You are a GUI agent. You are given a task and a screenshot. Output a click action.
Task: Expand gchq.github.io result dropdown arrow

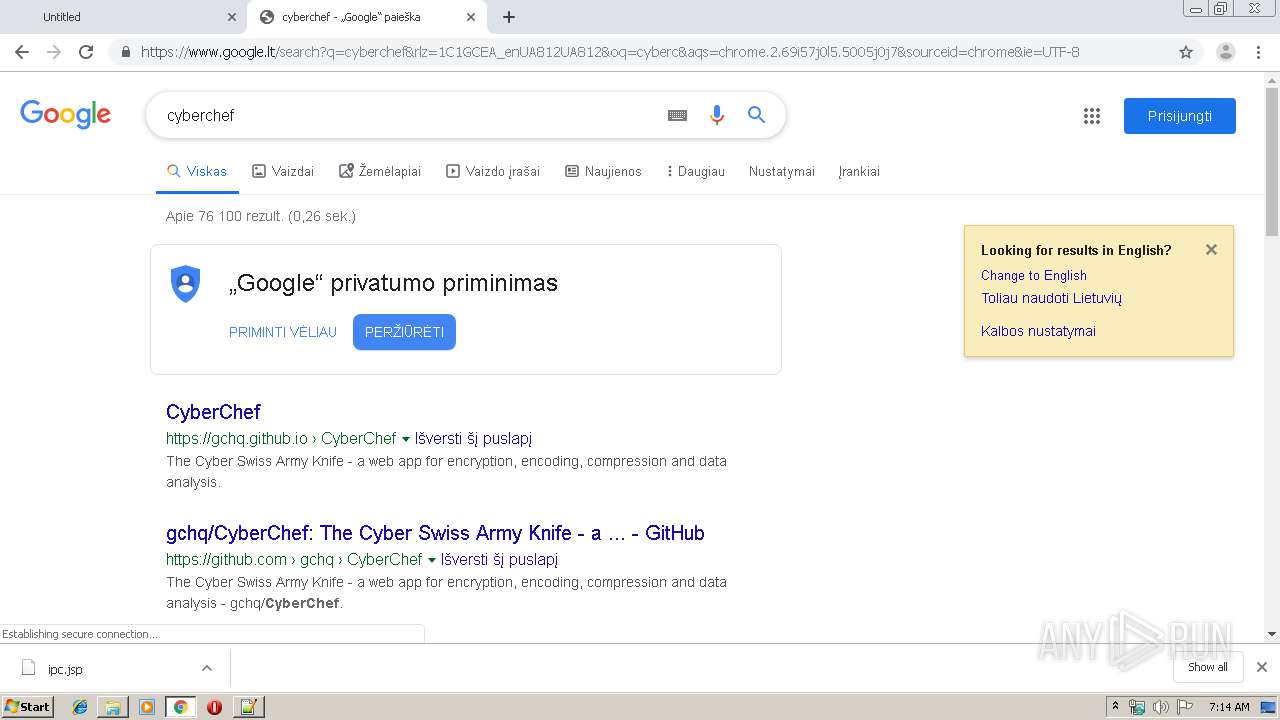[x=405, y=439]
